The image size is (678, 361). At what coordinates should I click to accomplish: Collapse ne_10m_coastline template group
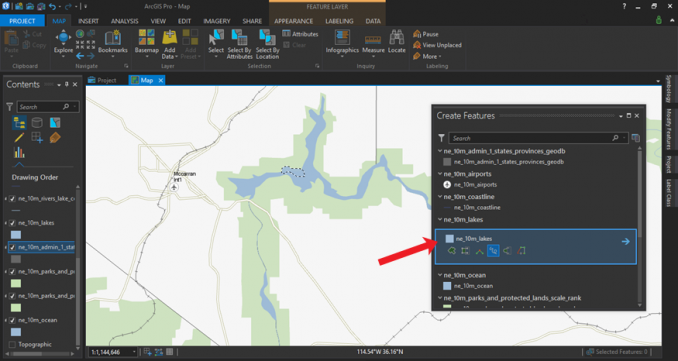point(440,197)
